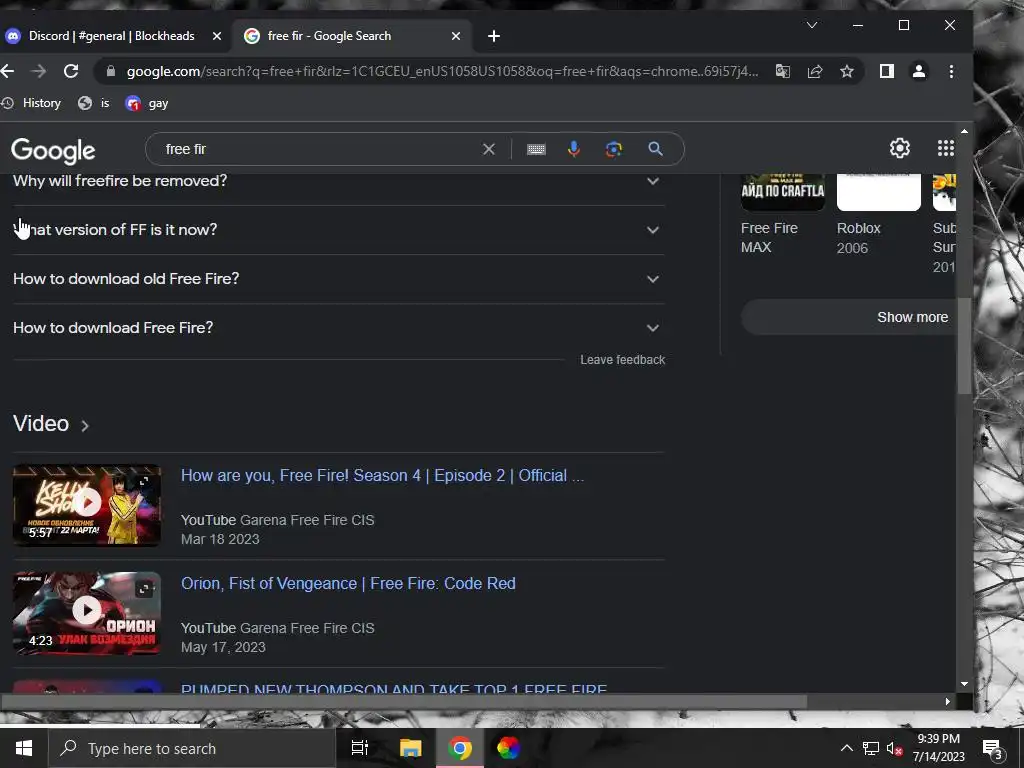Go to Google home via logo
This screenshot has height=768, width=1024.
[x=53, y=150]
